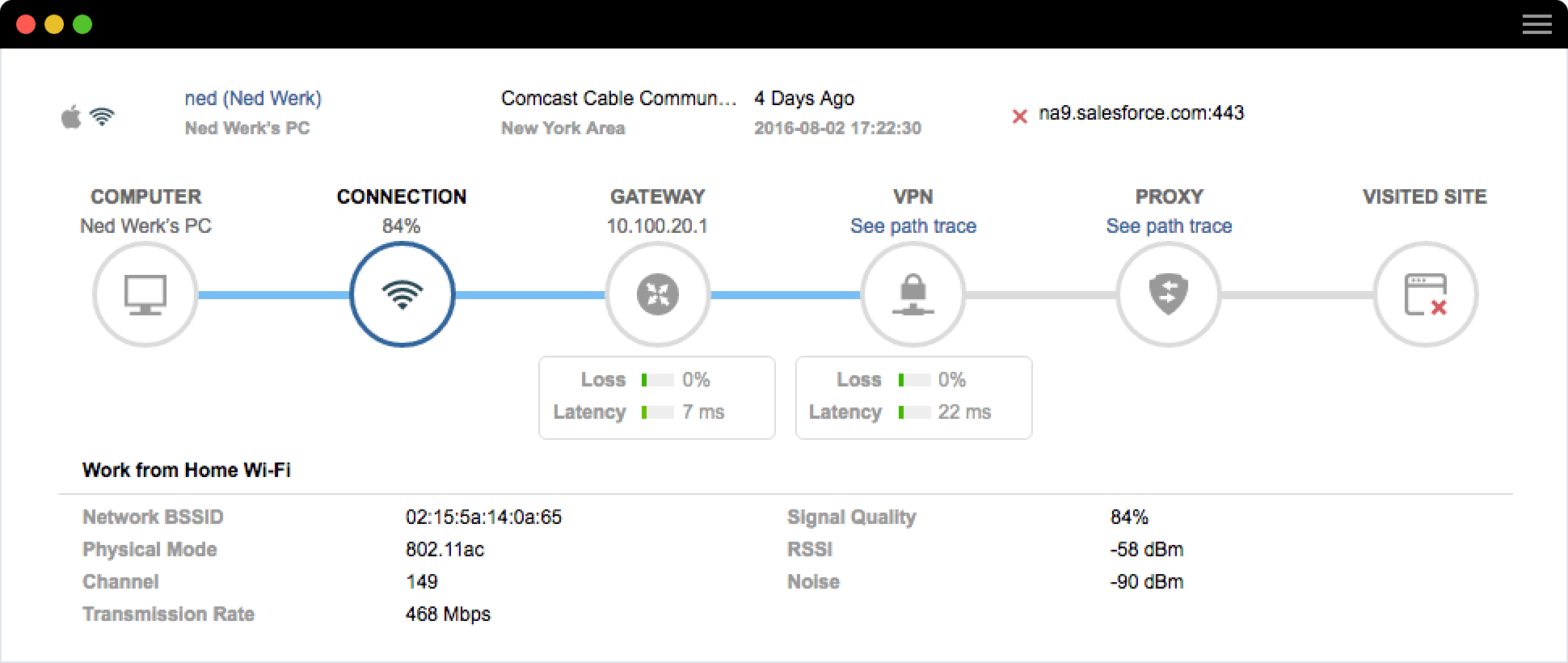The image size is (1568, 663).
Task: Select the Visited Site error icon
Action: click(x=1425, y=294)
